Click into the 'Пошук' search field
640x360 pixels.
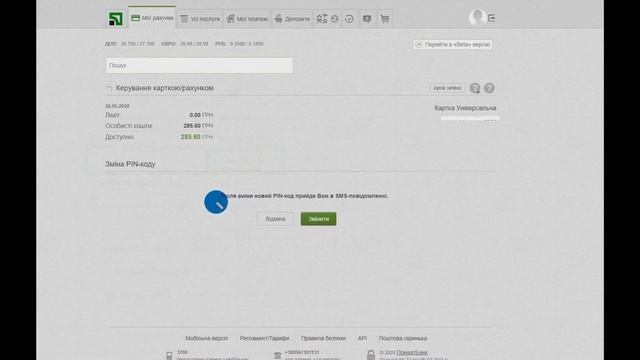coord(199,65)
